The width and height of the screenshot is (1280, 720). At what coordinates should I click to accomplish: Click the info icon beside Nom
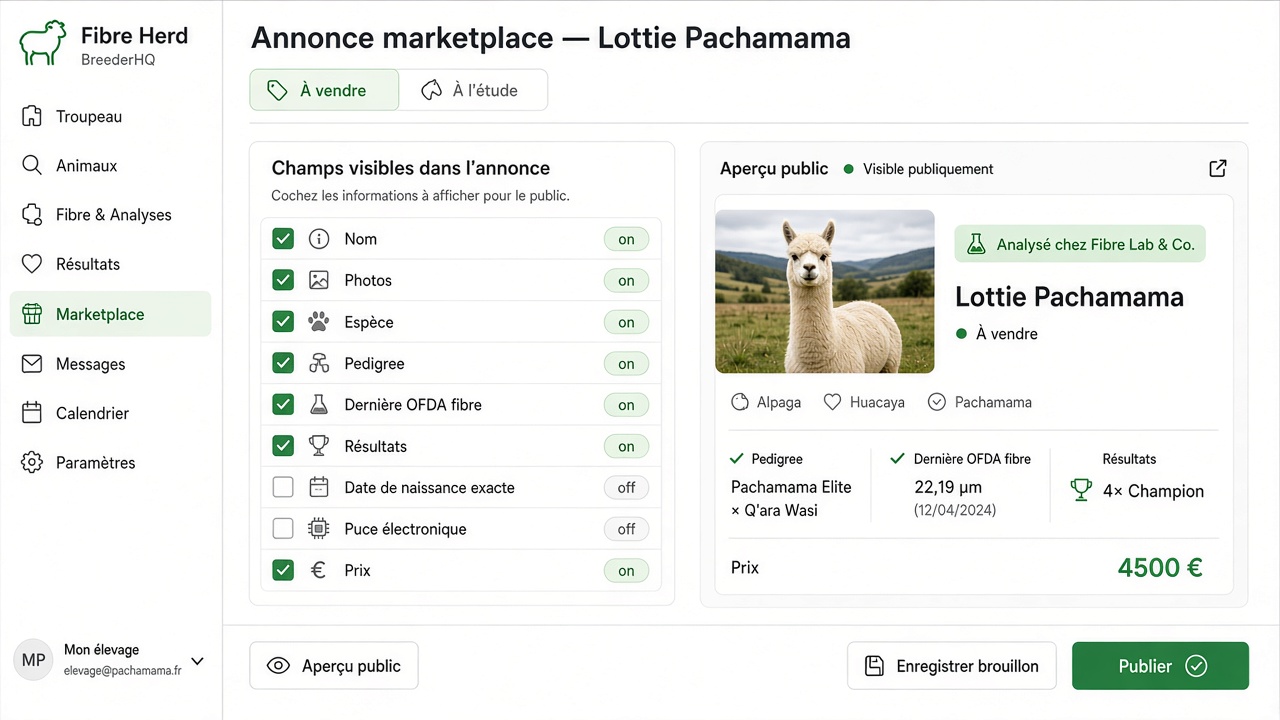tap(319, 239)
